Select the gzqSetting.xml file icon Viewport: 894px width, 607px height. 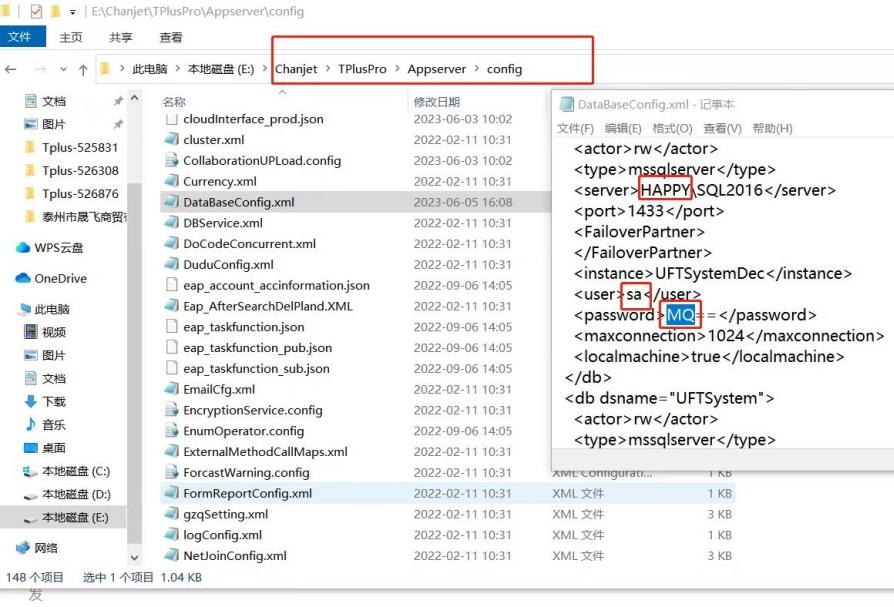171,514
